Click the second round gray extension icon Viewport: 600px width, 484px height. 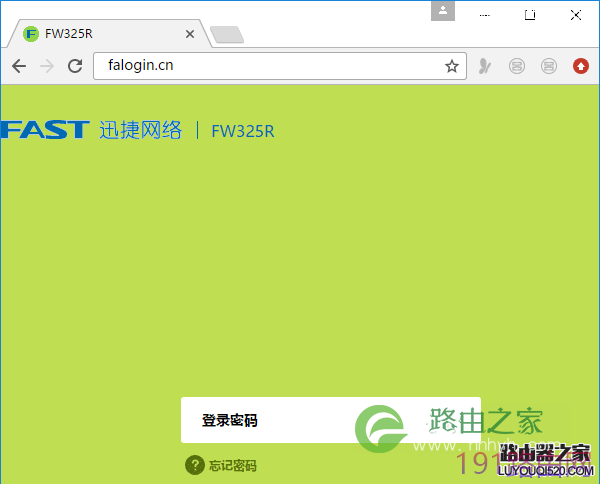pos(549,66)
